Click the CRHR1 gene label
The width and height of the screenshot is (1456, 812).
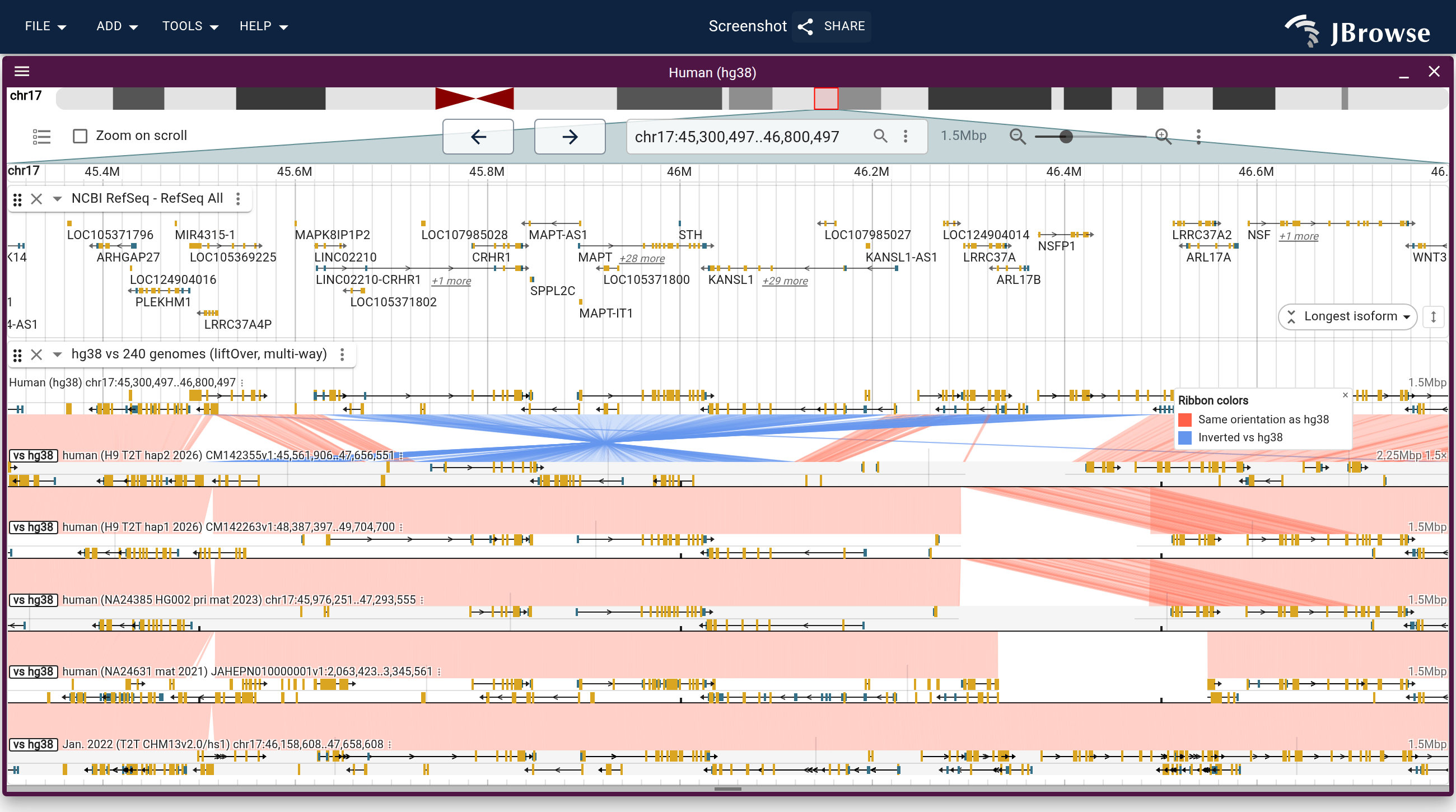(x=491, y=257)
